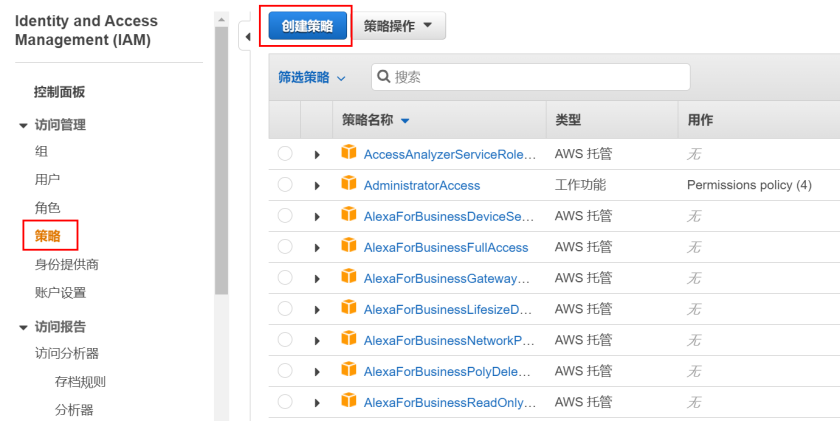The image size is (840, 421).
Task: Open the AlexaForBusinessReadOnly… policy link
Action: tap(449, 403)
